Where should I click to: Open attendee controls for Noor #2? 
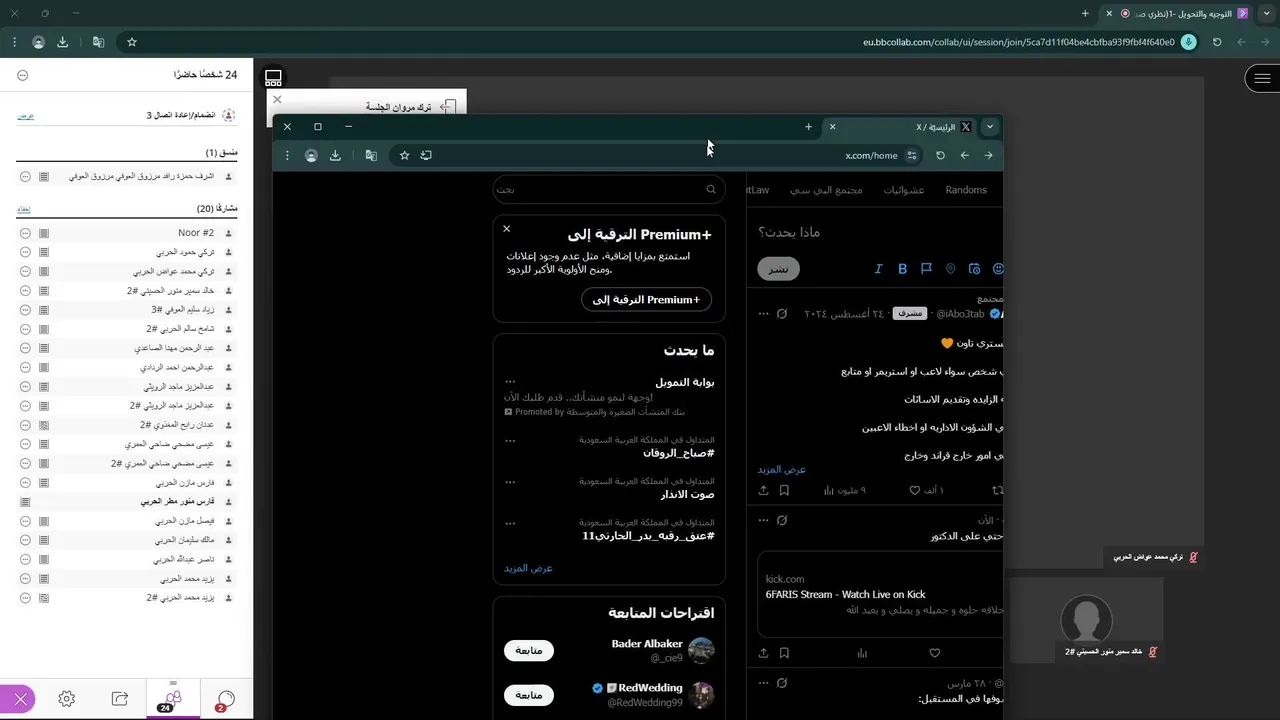coord(25,233)
